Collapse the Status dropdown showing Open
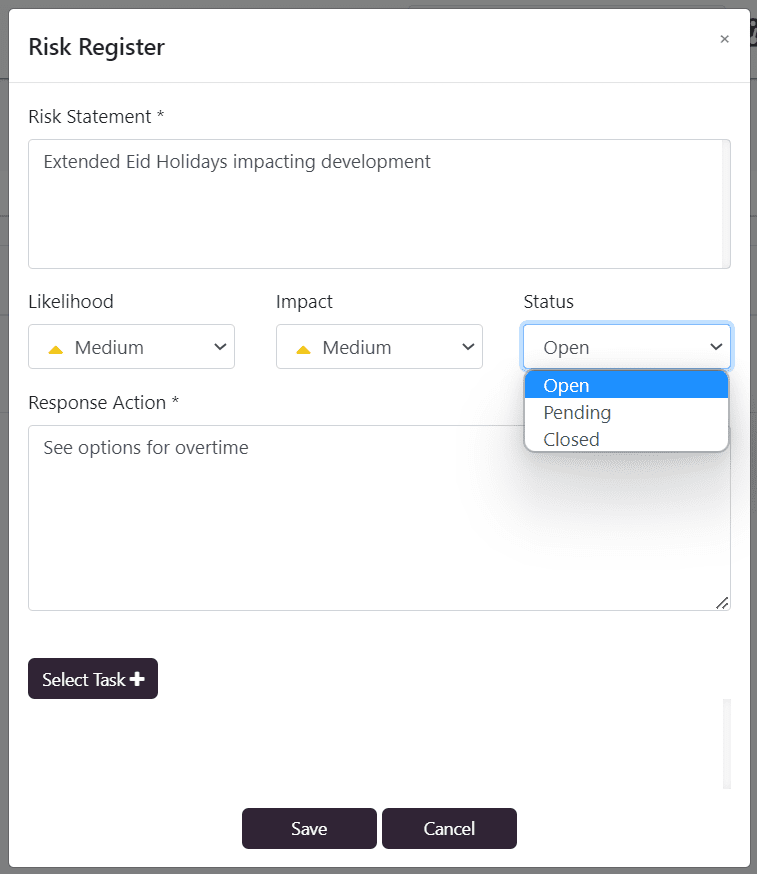 (627, 347)
